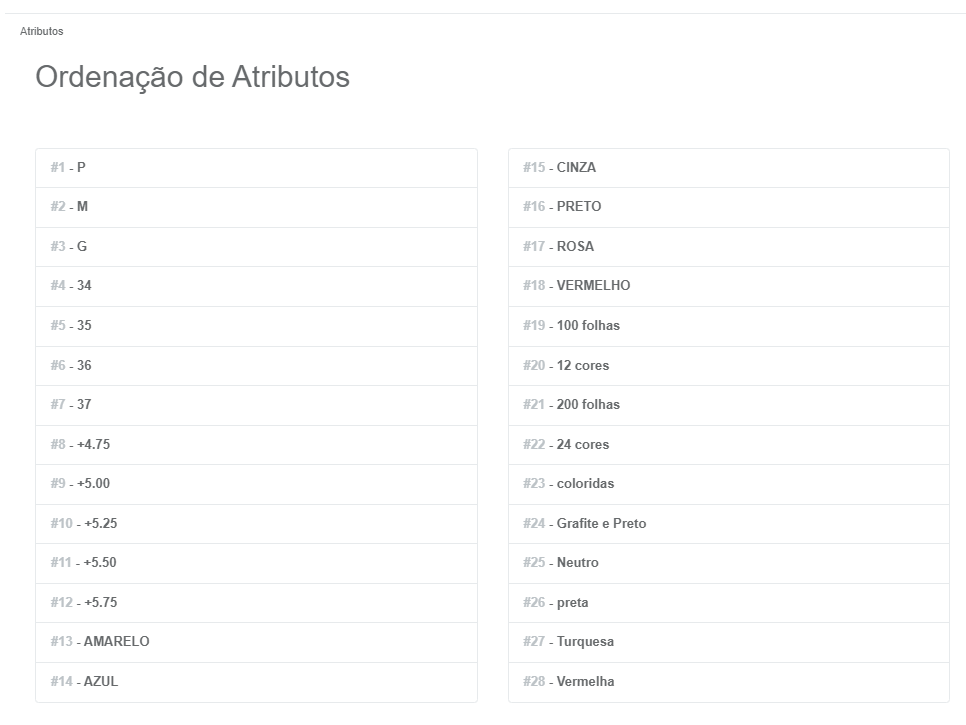Screen dimensions: 966x725
Task: Choose the #3 - G list item
Action: pyautogui.click(x=256, y=247)
